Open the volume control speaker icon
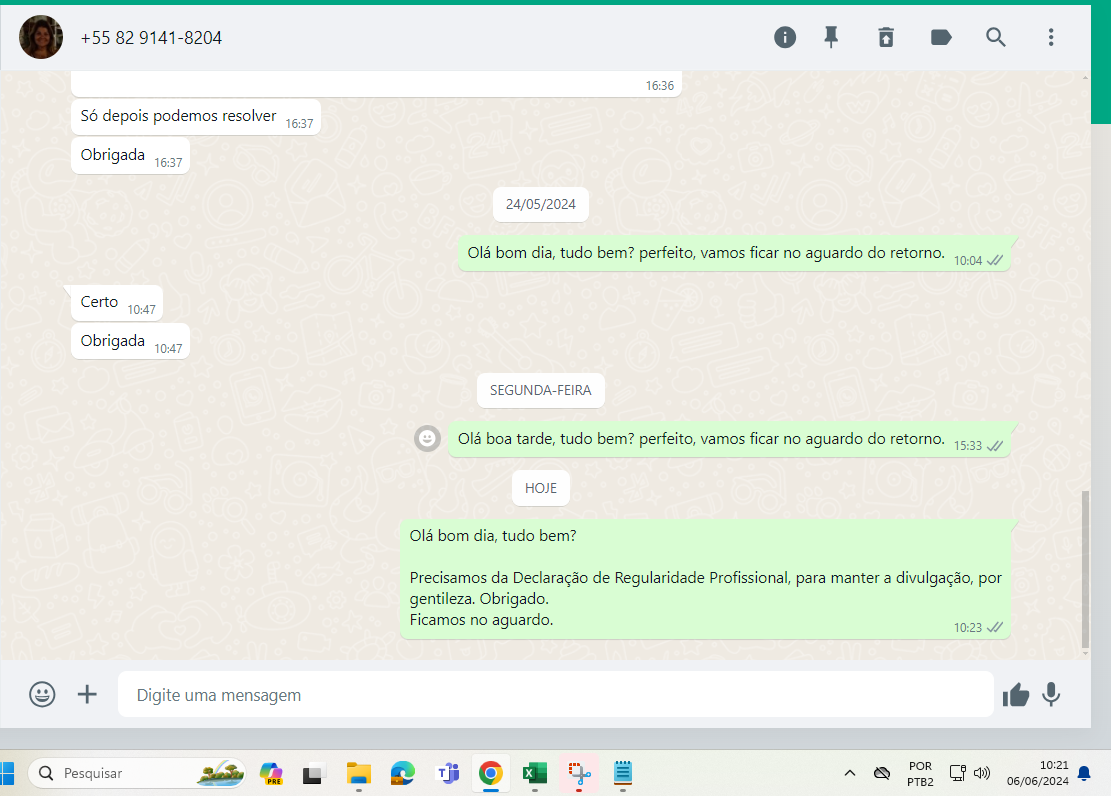This screenshot has width=1111, height=796. coord(982,773)
